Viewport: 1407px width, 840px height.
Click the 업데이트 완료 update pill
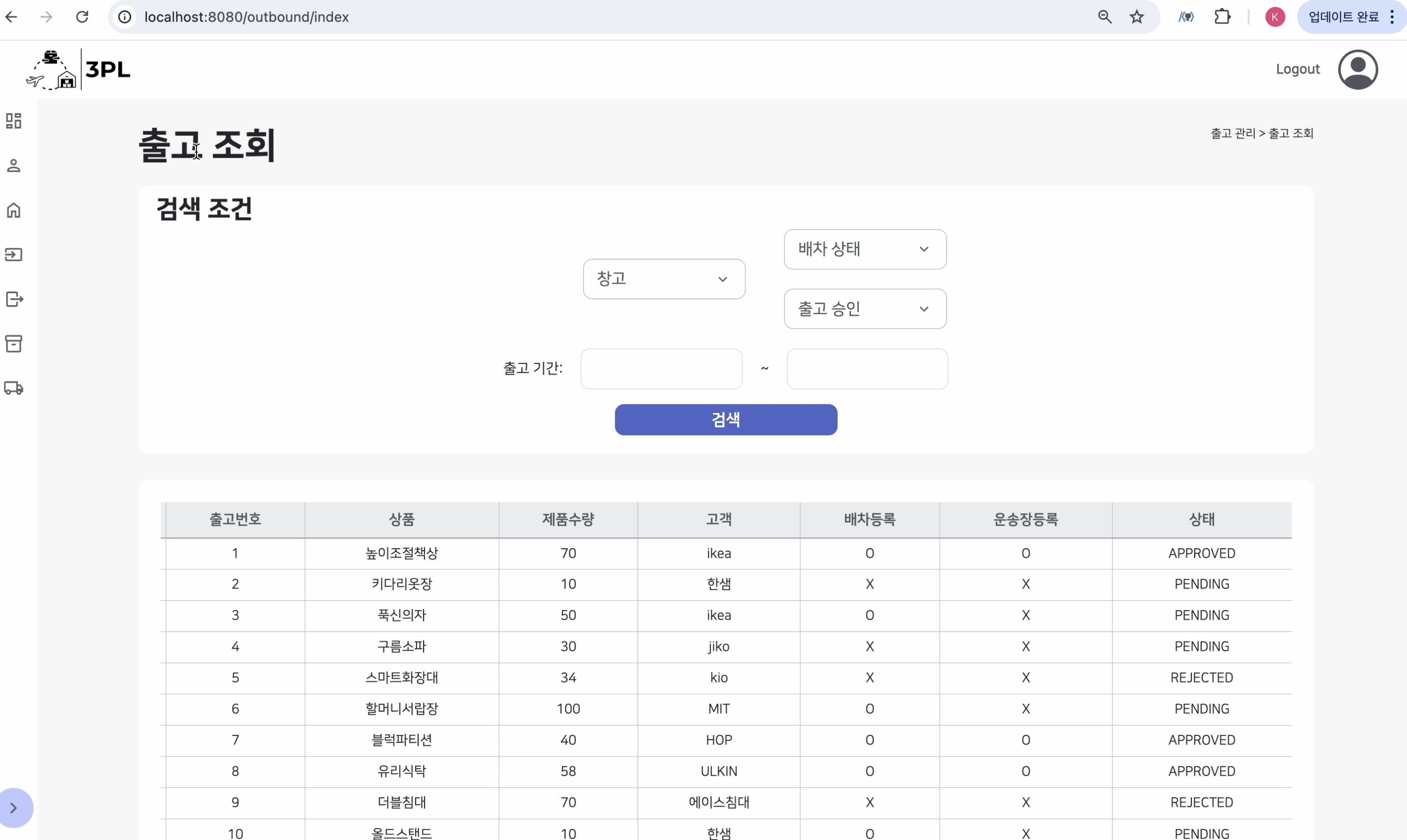1344,16
